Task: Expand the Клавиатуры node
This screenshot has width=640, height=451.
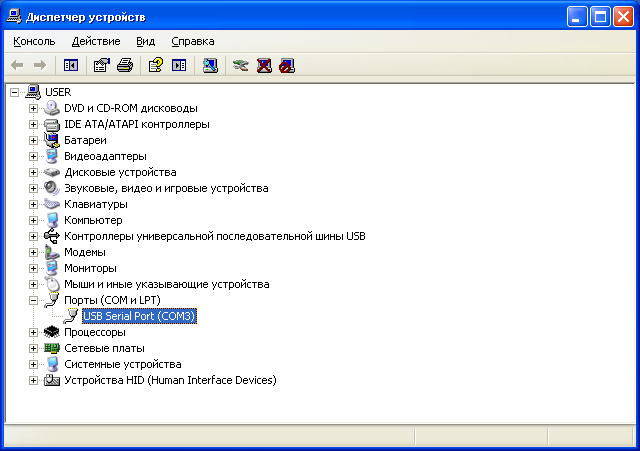Action: click(x=33, y=204)
